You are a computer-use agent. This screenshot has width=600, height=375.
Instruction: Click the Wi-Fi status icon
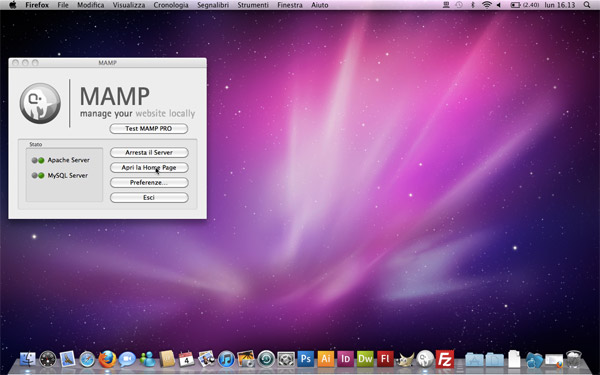point(486,5)
